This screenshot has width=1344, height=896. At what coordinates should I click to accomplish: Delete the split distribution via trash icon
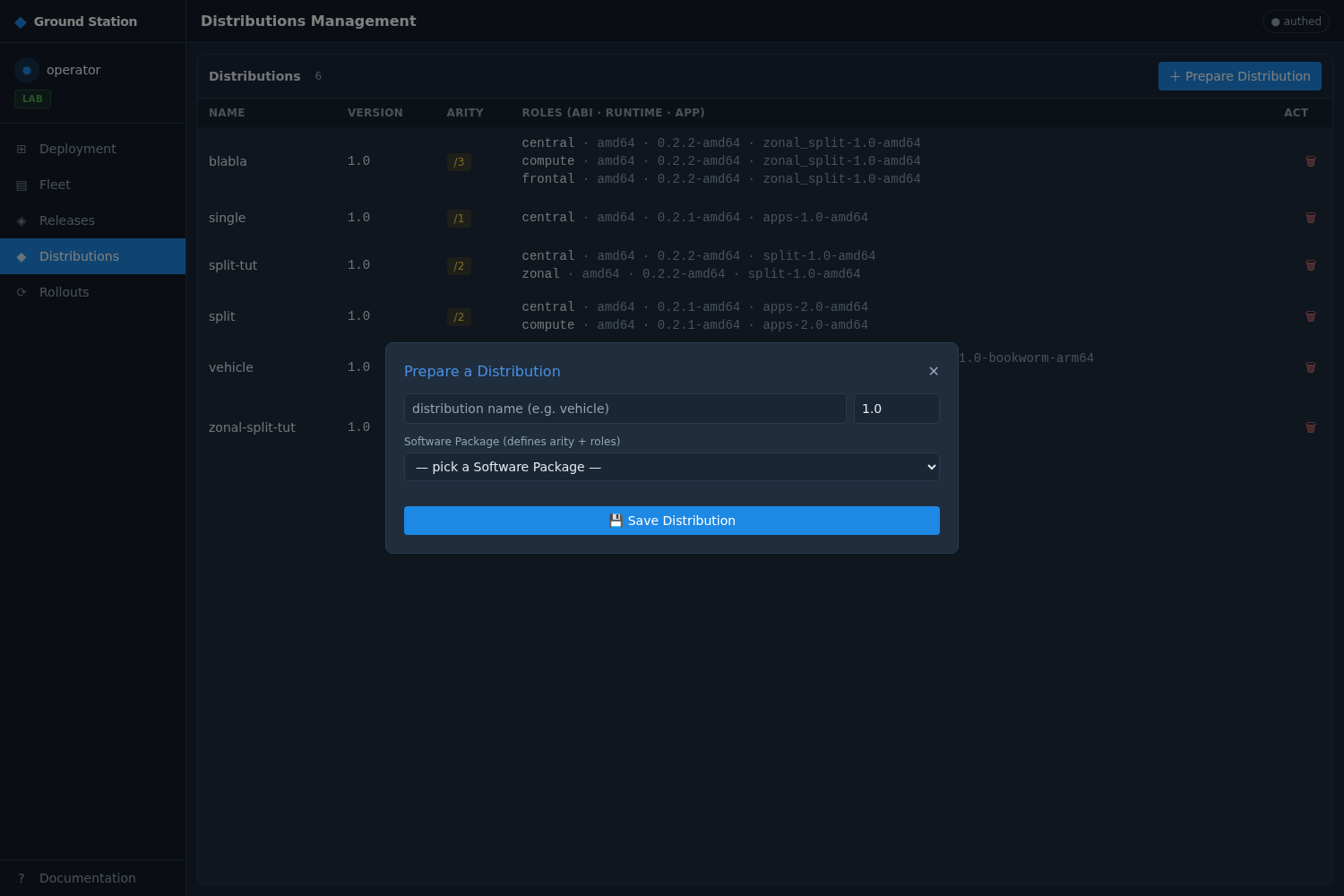pyautogui.click(x=1311, y=316)
